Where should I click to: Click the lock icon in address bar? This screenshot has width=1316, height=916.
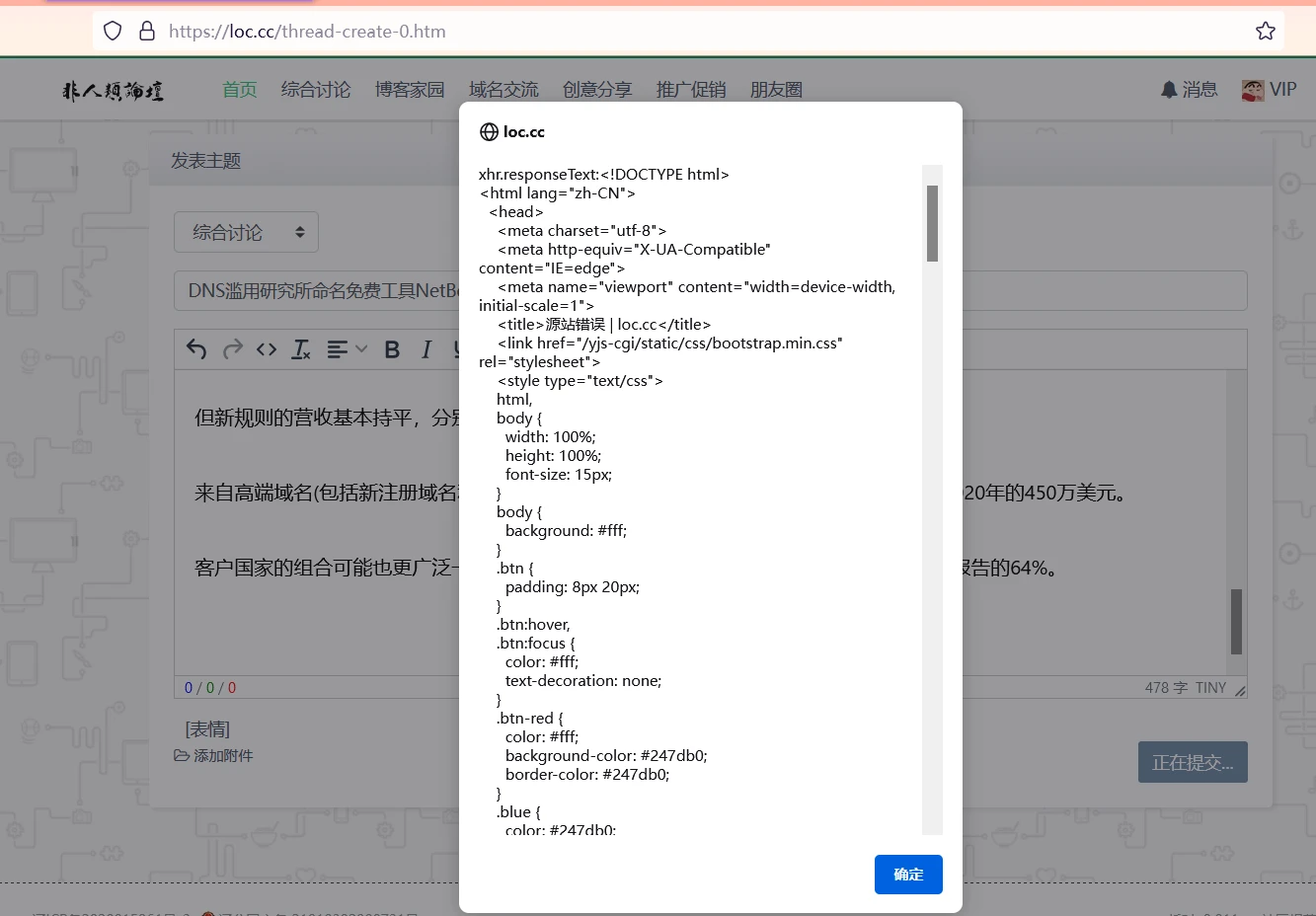tap(147, 32)
